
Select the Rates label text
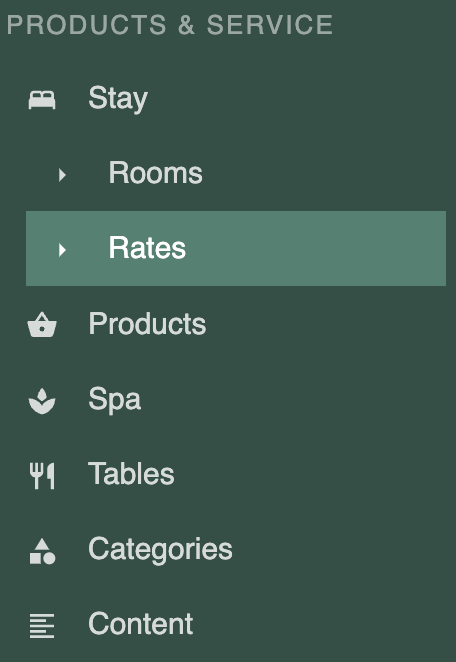tap(147, 248)
